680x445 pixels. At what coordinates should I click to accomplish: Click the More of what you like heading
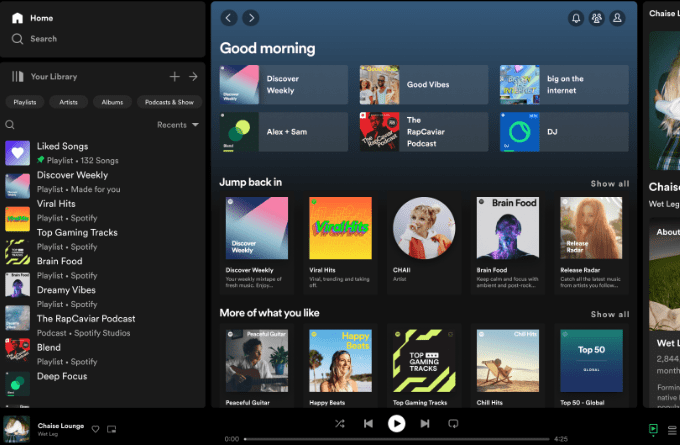tap(269, 313)
